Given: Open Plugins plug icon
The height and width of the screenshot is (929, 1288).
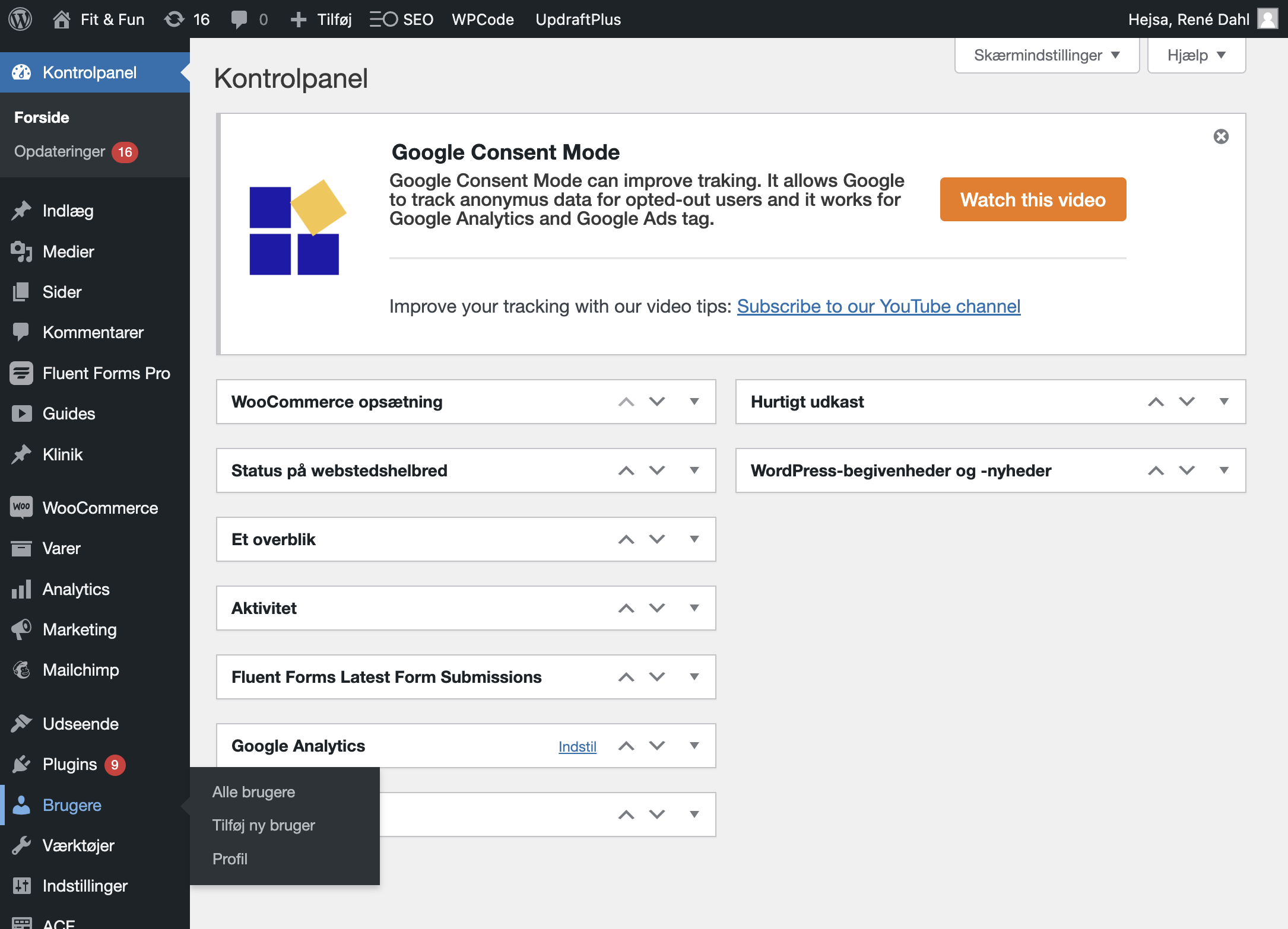Looking at the screenshot, I should 21,764.
